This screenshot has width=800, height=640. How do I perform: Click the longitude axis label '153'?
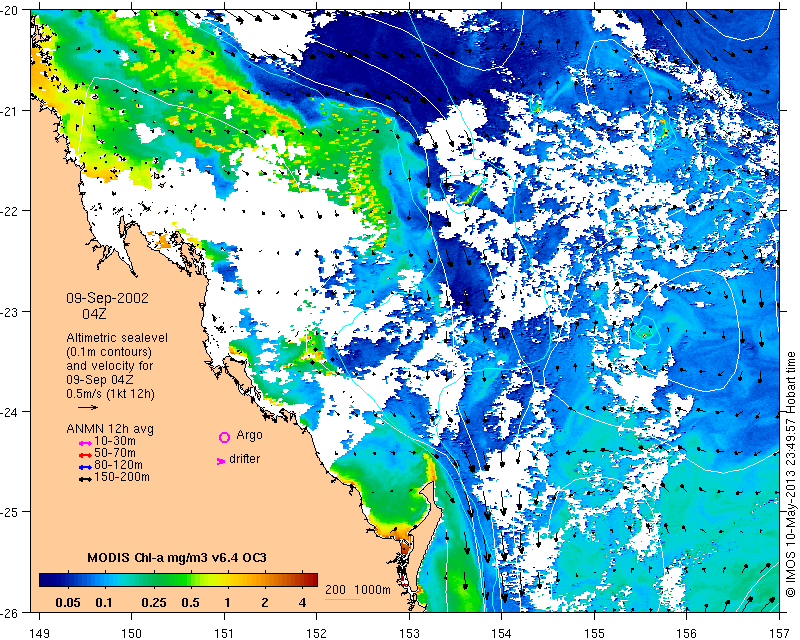coord(409,633)
